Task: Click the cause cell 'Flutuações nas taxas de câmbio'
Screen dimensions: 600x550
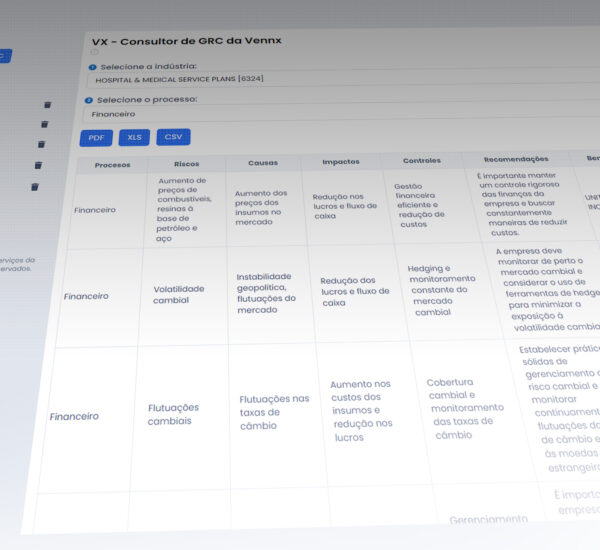Action: [274, 412]
